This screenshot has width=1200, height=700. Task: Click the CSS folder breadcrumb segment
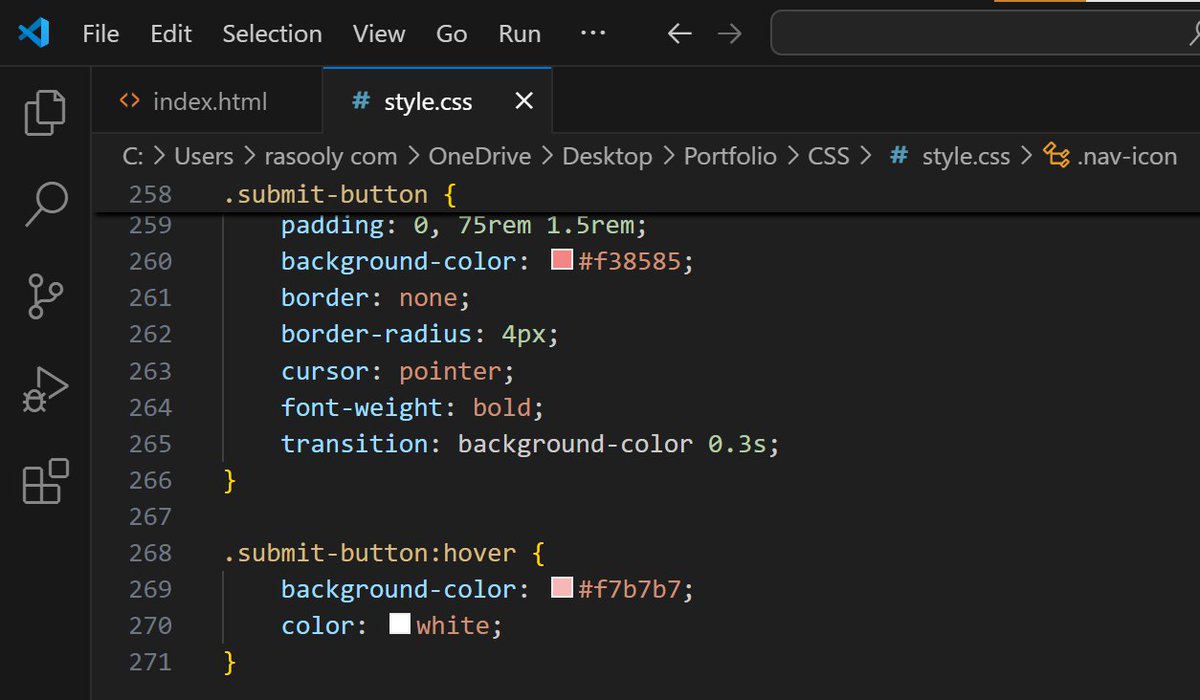click(828, 156)
